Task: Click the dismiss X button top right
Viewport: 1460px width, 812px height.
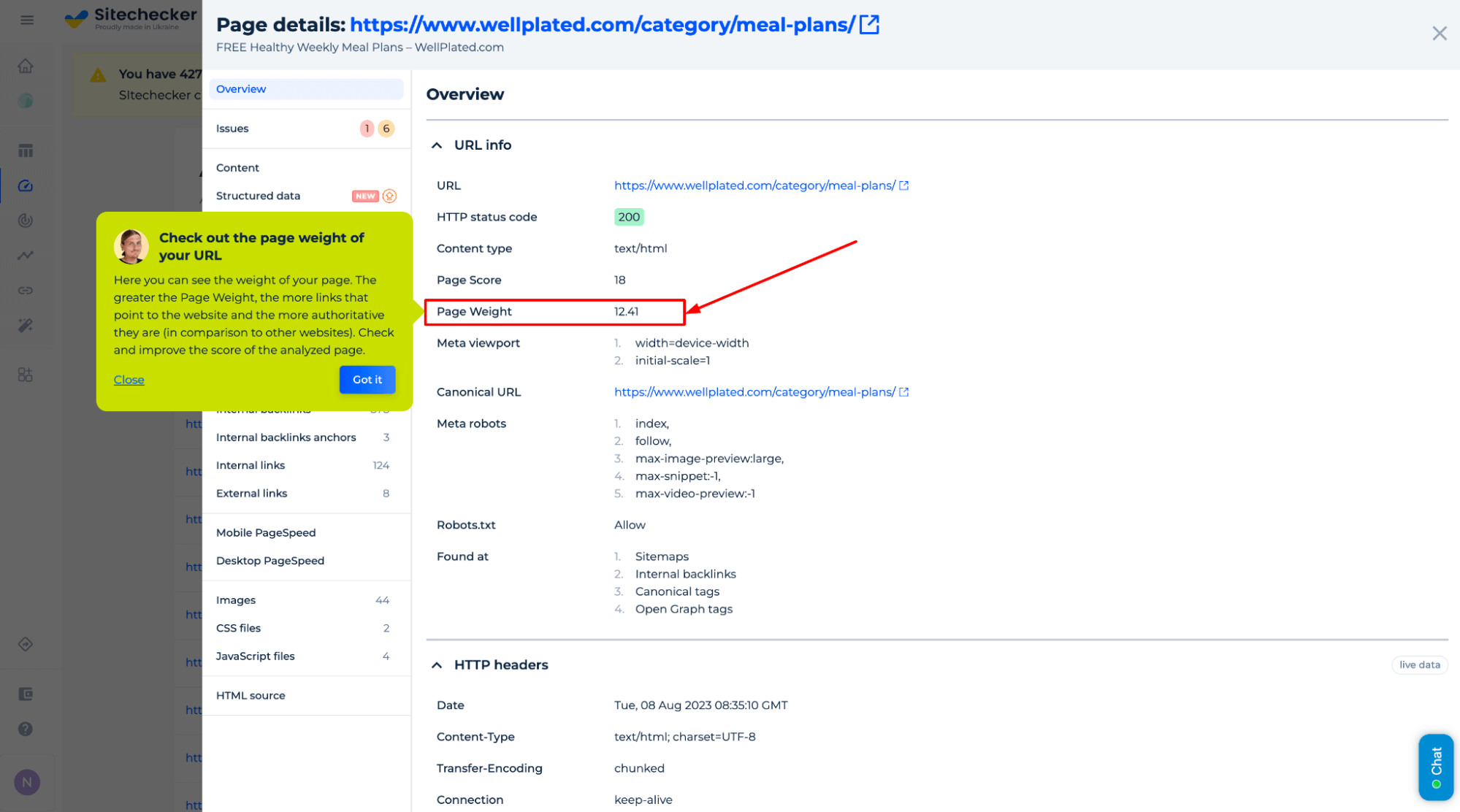Action: coord(1439,32)
